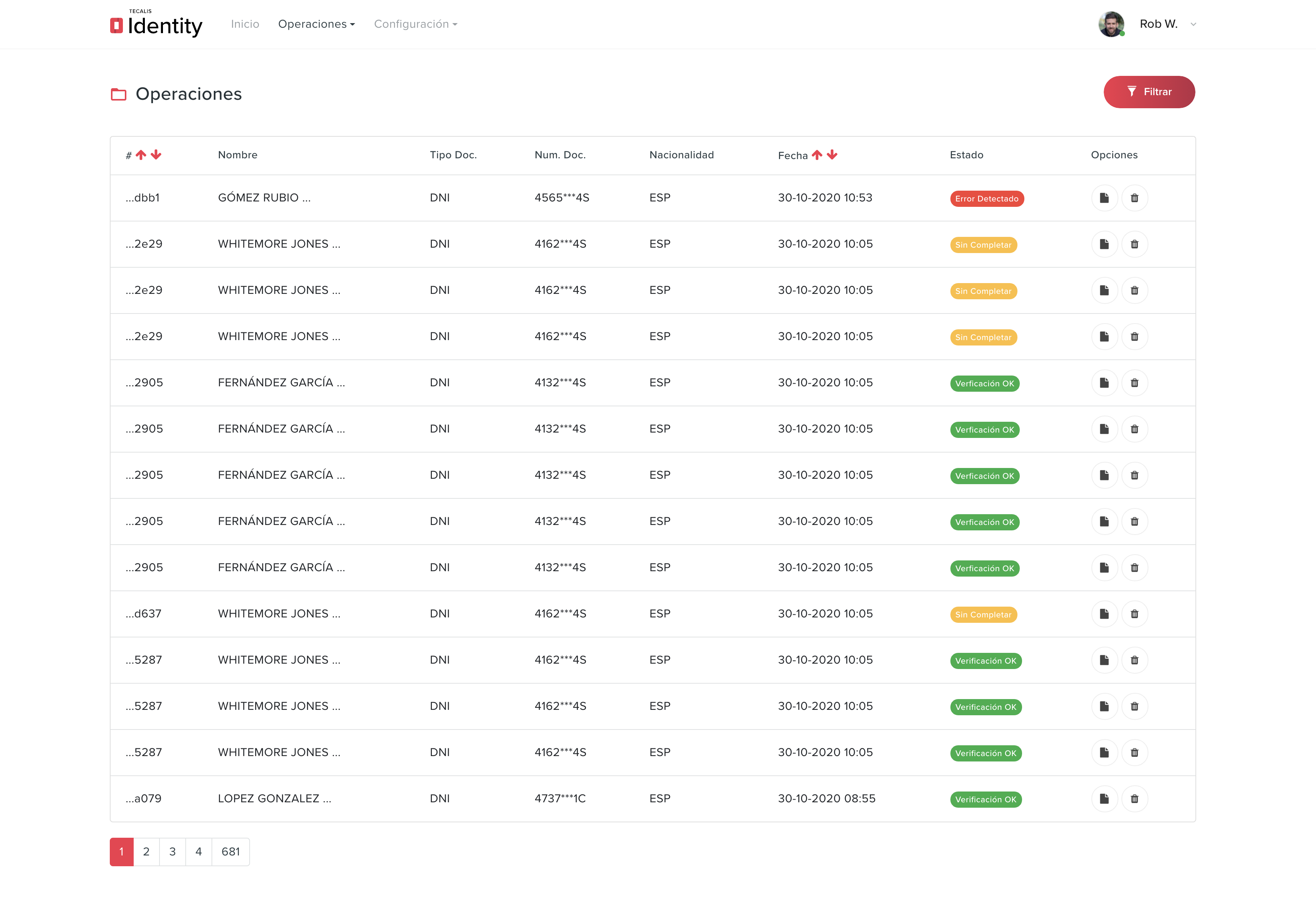Click the Tecalis Identity logo
The image size is (1316, 919).
156,25
